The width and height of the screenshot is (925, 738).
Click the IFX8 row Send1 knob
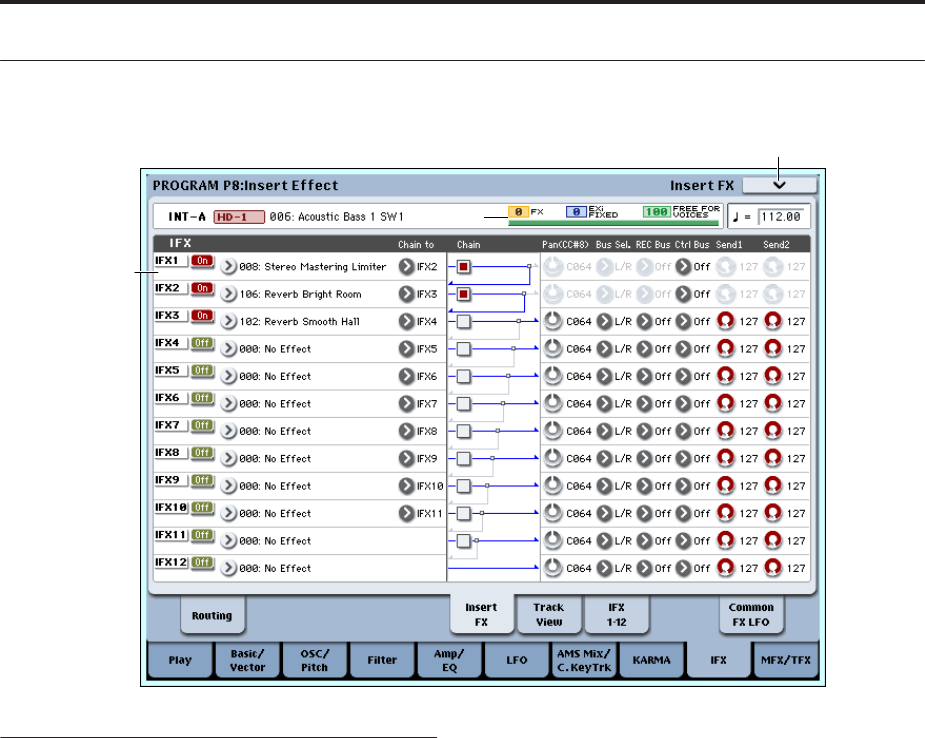click(x=727, y=459)
